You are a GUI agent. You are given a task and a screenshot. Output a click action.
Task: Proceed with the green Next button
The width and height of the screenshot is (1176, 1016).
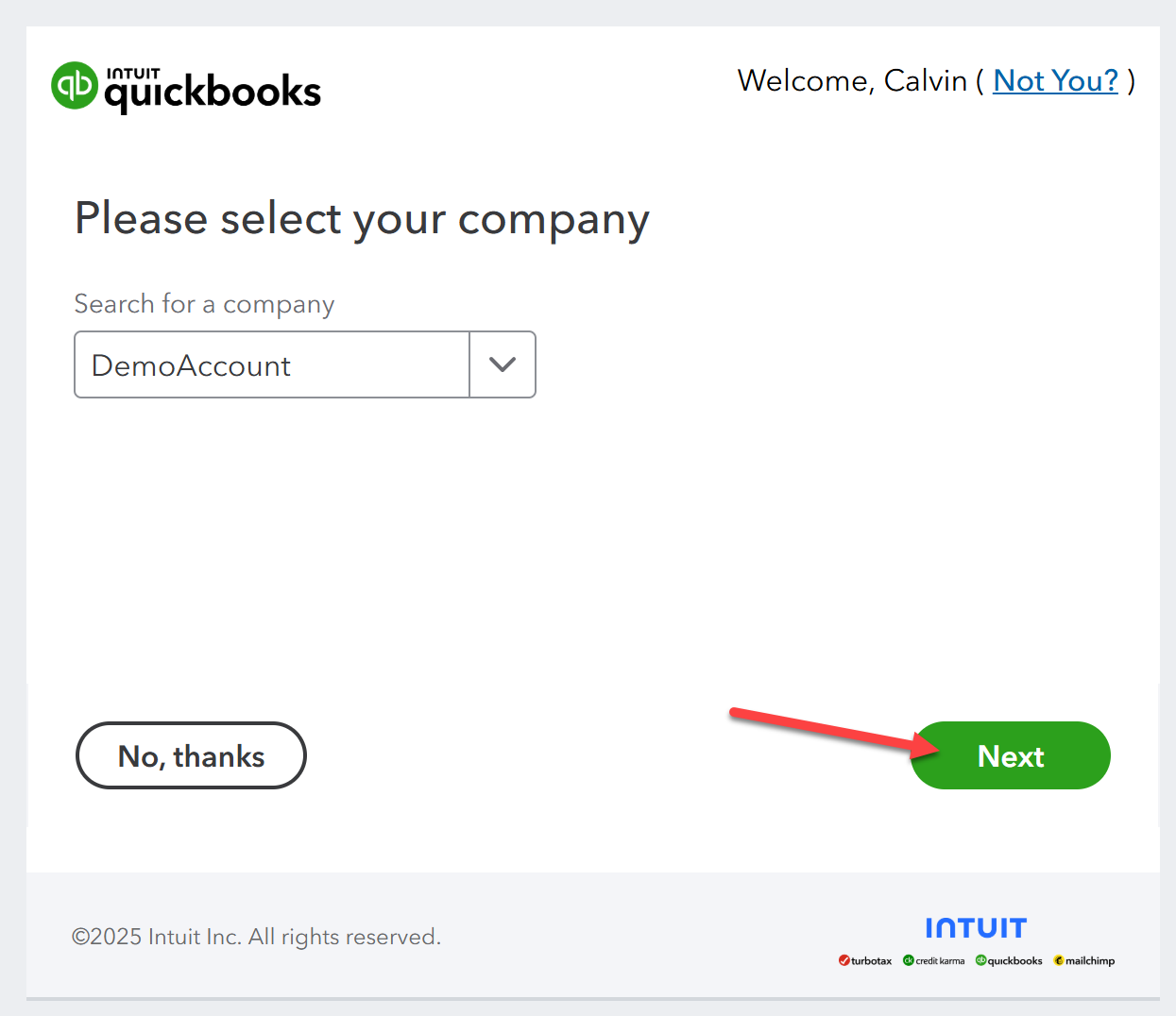1011,755
